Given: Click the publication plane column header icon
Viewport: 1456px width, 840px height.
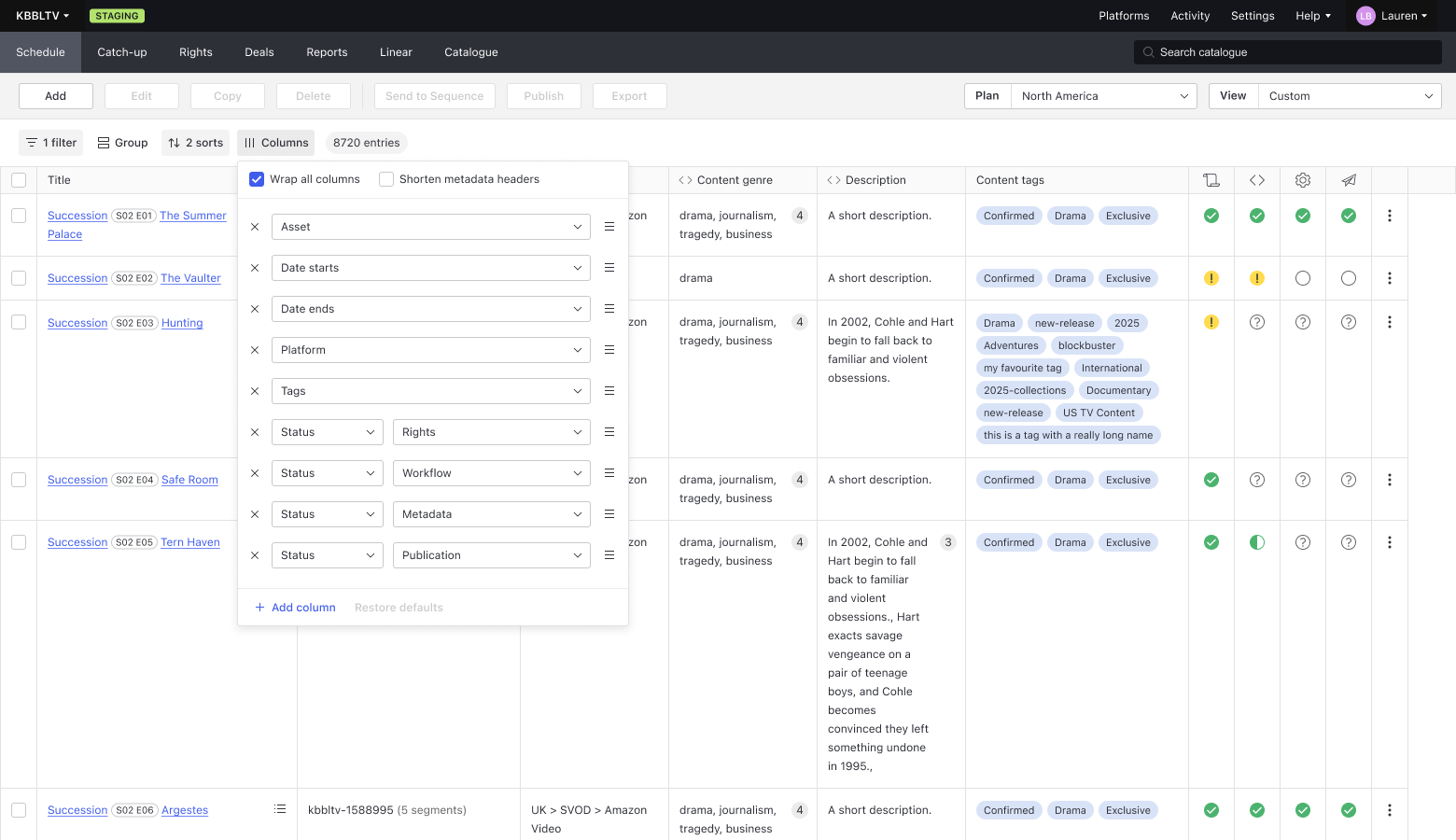Looking at the screenshot, I should (x=1349, y=180).
